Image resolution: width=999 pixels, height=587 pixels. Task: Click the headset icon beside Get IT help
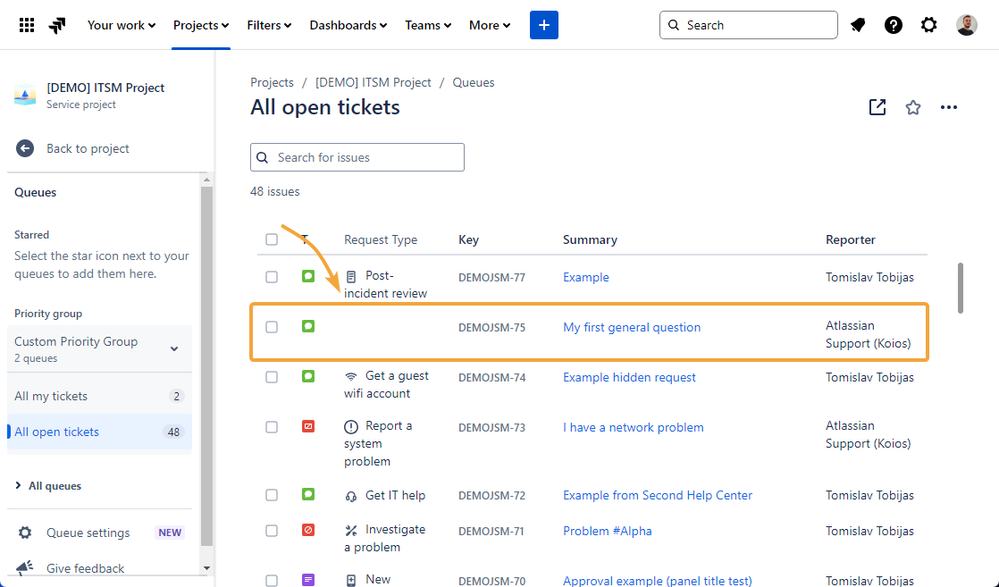351,496
